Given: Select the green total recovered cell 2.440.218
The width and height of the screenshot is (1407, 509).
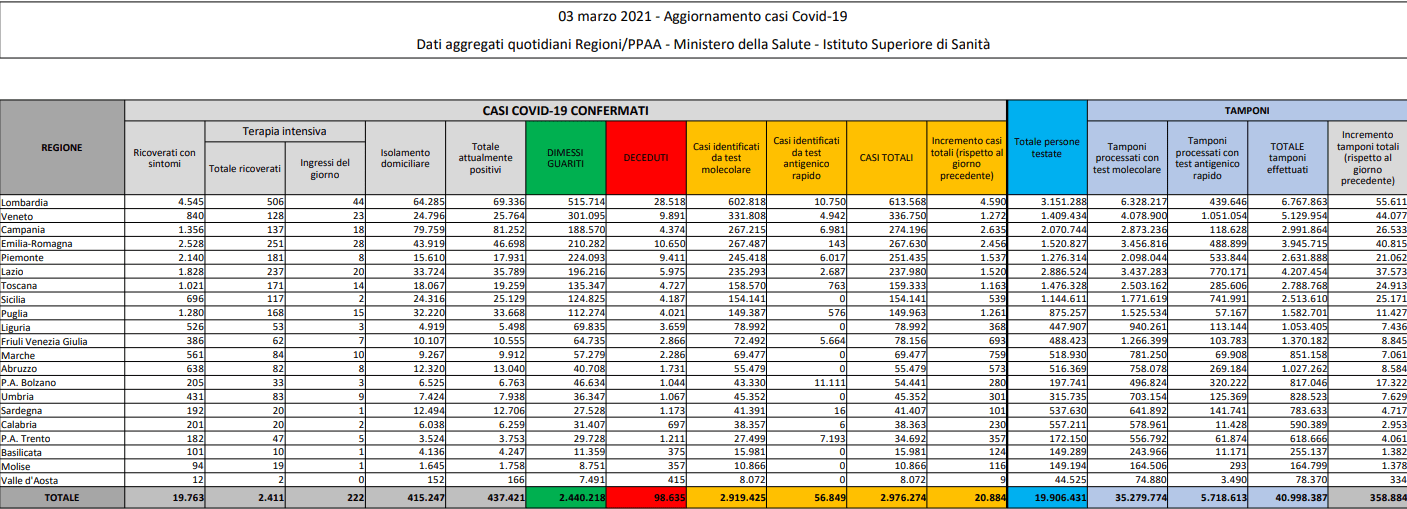Looking at the screenshot, I should click(565, 496).
